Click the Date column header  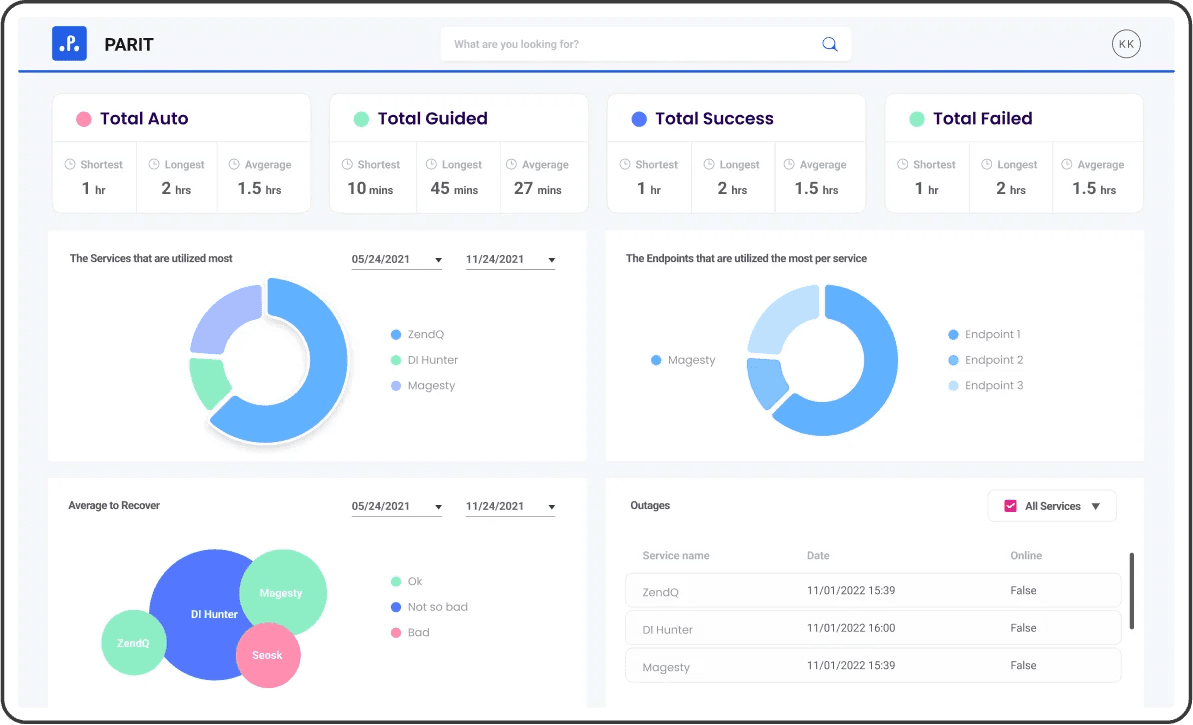click(818, 555)
